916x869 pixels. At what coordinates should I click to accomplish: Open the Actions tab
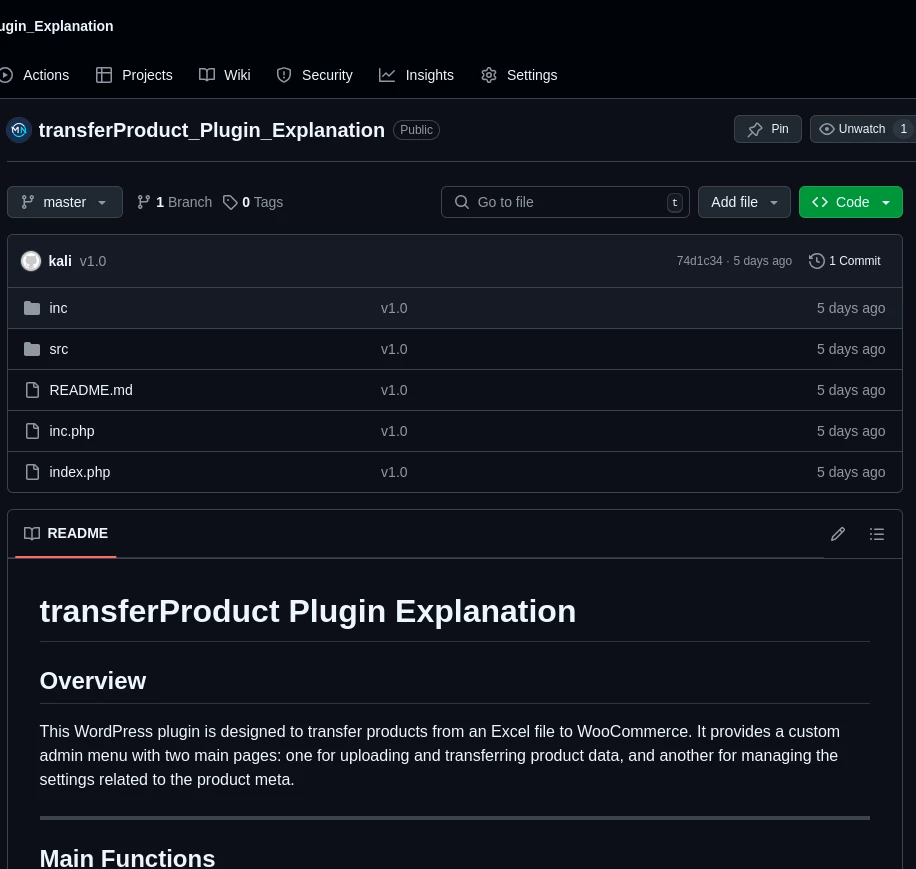click(x=35, y=75)
